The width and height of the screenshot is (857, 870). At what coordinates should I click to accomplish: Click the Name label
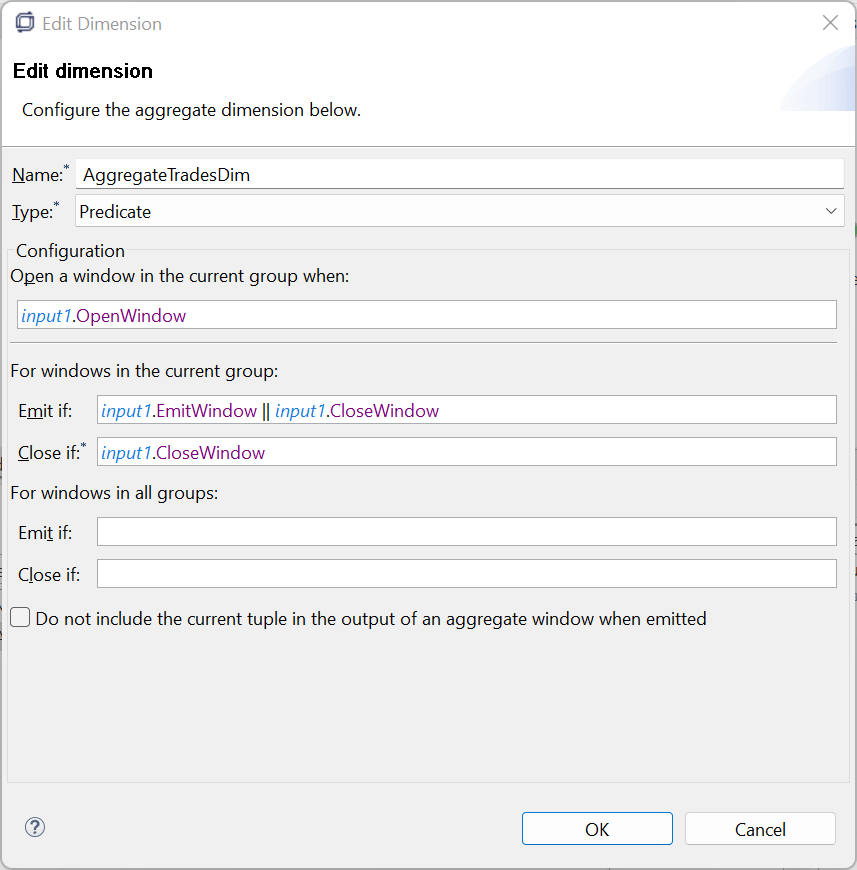(x=36, y=175)
